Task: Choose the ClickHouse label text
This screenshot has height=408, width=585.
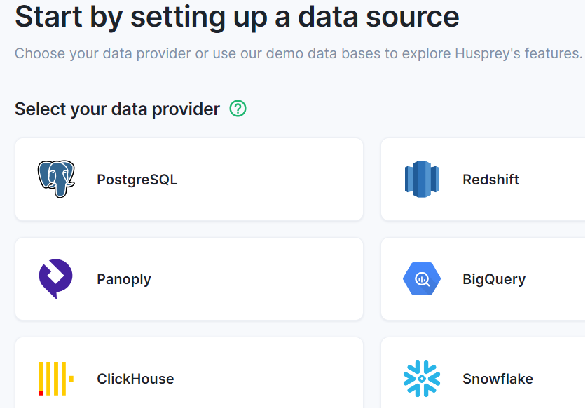Action: click(x=135, y=379)
